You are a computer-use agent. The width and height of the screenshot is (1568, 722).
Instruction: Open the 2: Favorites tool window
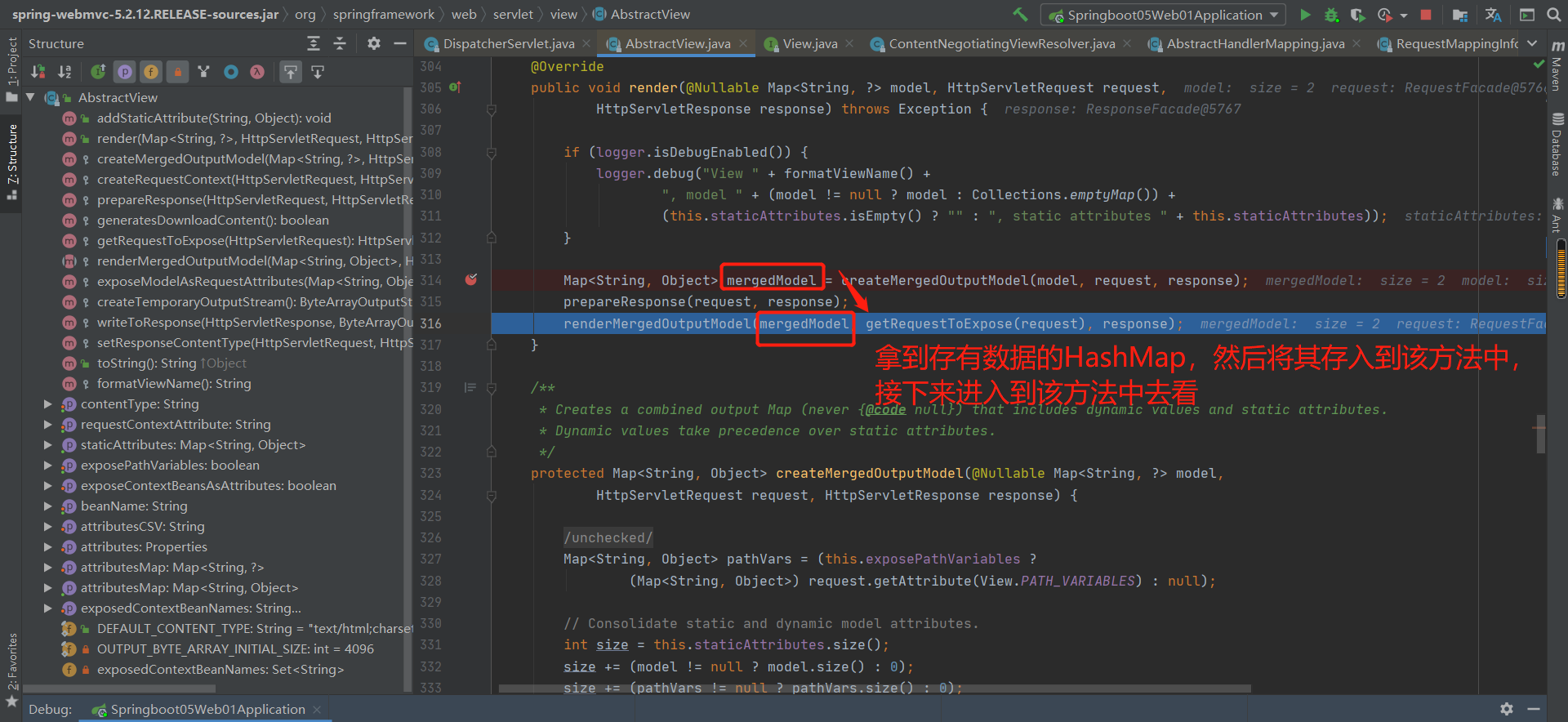click(11, 670)
